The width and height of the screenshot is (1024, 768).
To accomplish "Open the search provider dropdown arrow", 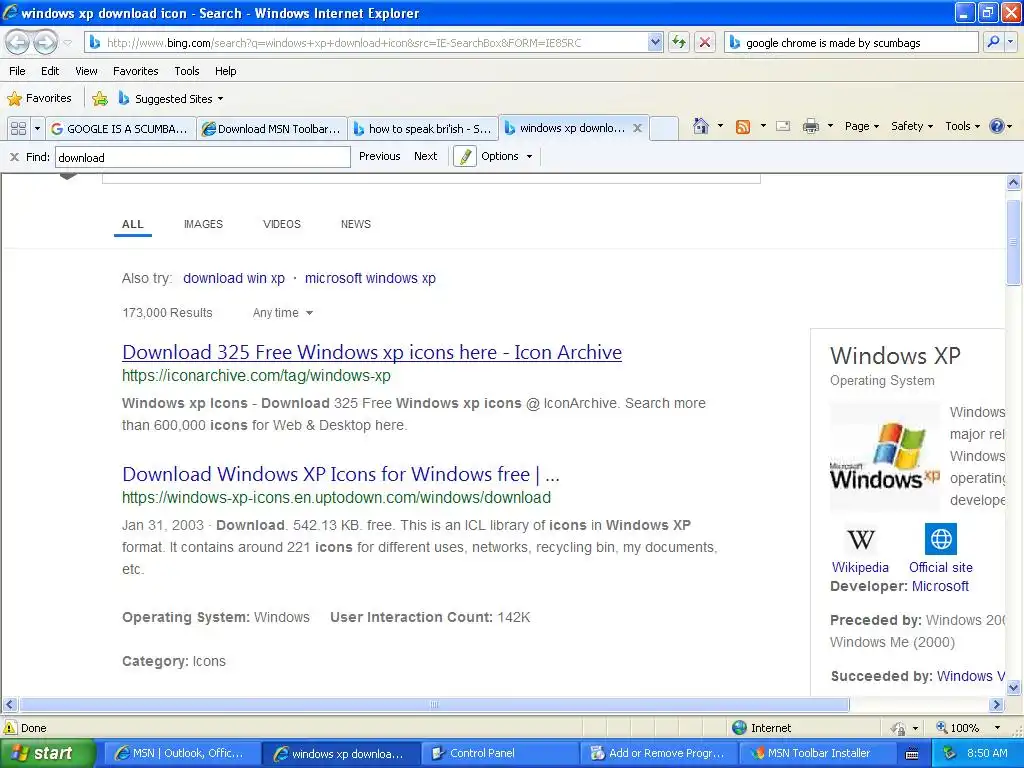I will (1010, 42).
